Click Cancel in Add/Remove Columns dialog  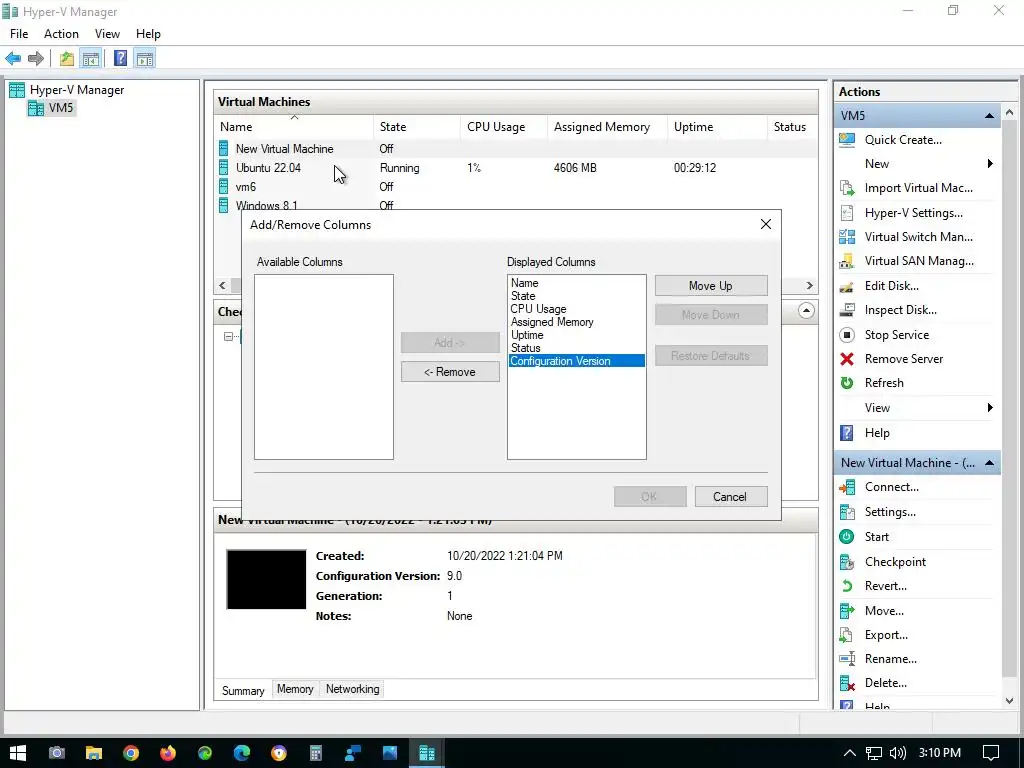tap(730, 496)
